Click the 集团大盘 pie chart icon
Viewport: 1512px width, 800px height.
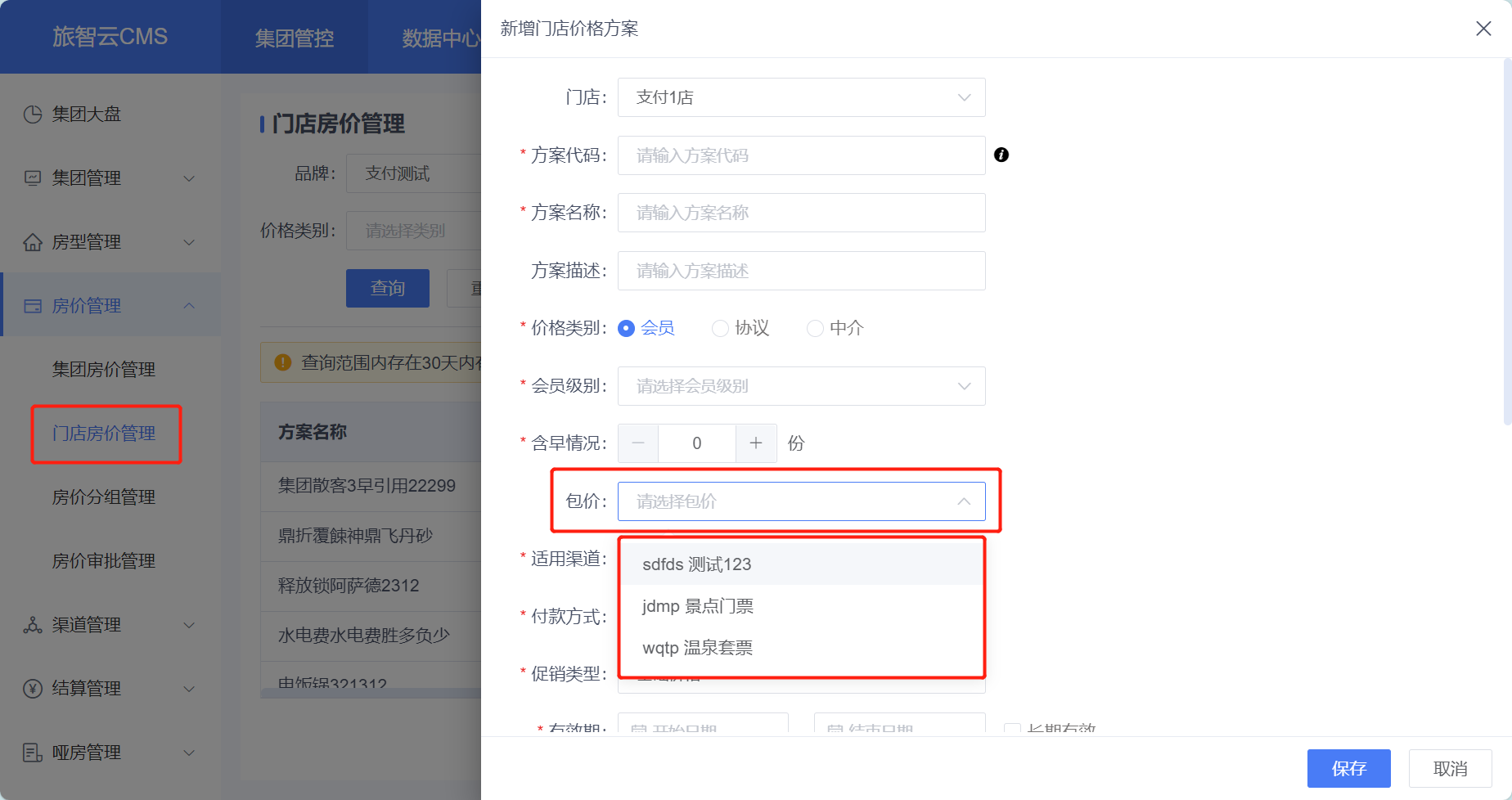[x=33, y=115]
